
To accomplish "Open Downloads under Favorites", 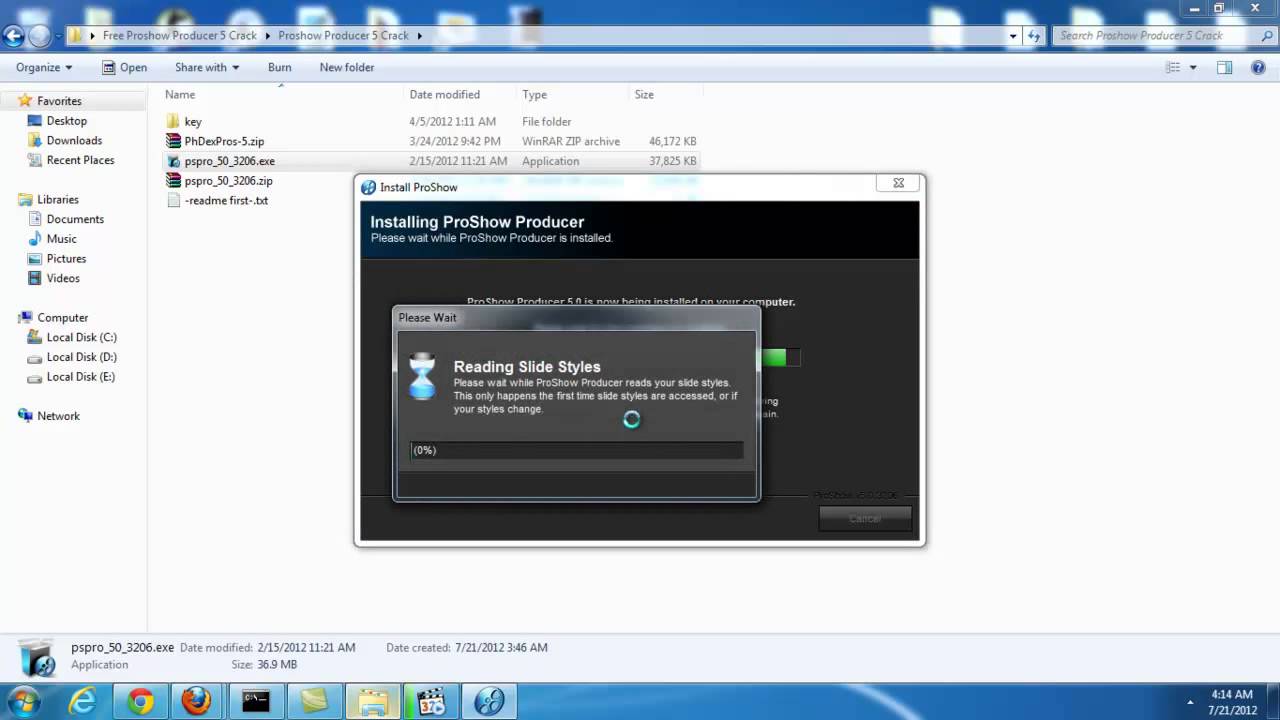I will pyautogui.click(x=74, y=140).
